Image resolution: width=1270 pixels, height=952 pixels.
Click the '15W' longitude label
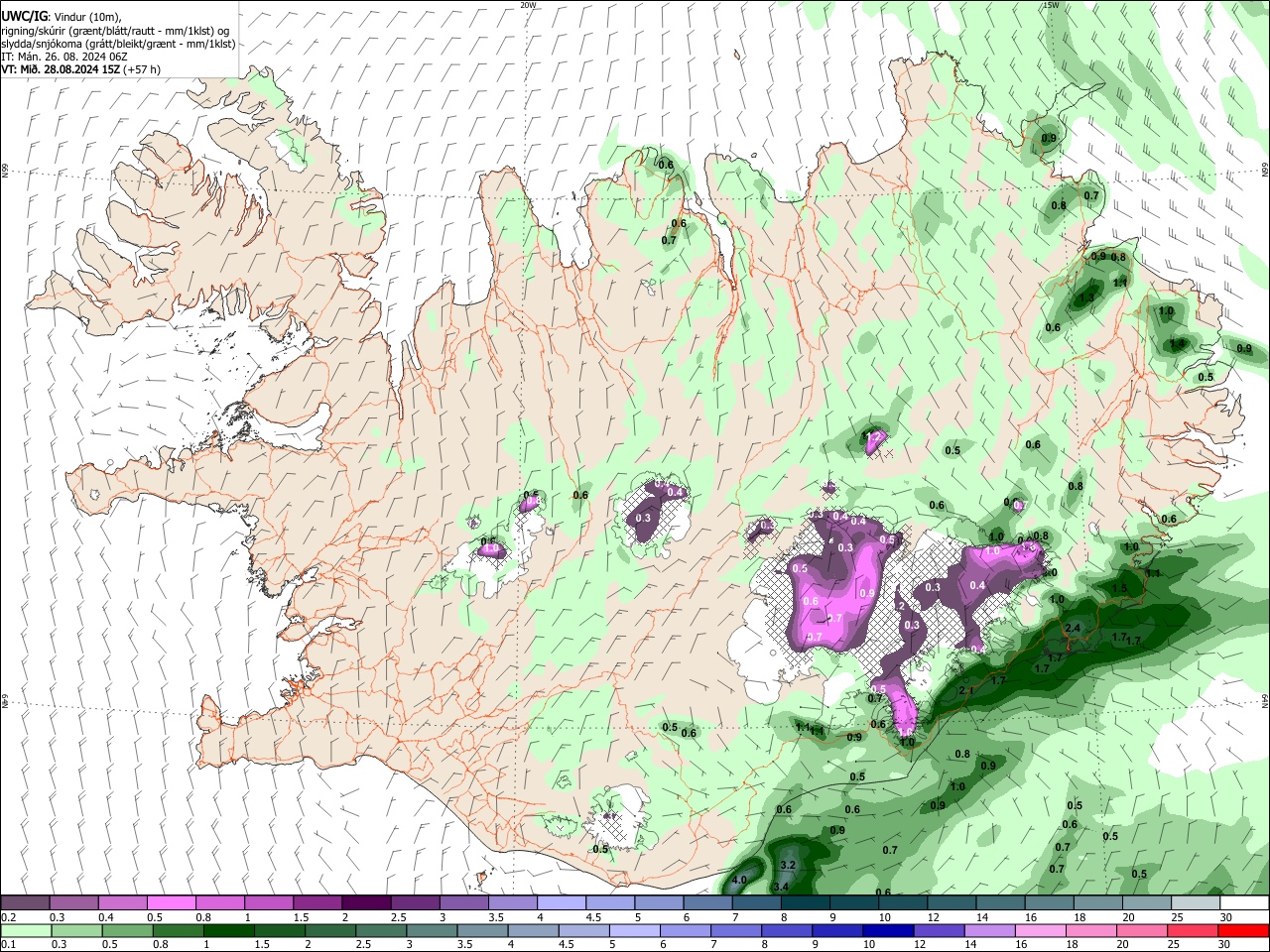1051,5
